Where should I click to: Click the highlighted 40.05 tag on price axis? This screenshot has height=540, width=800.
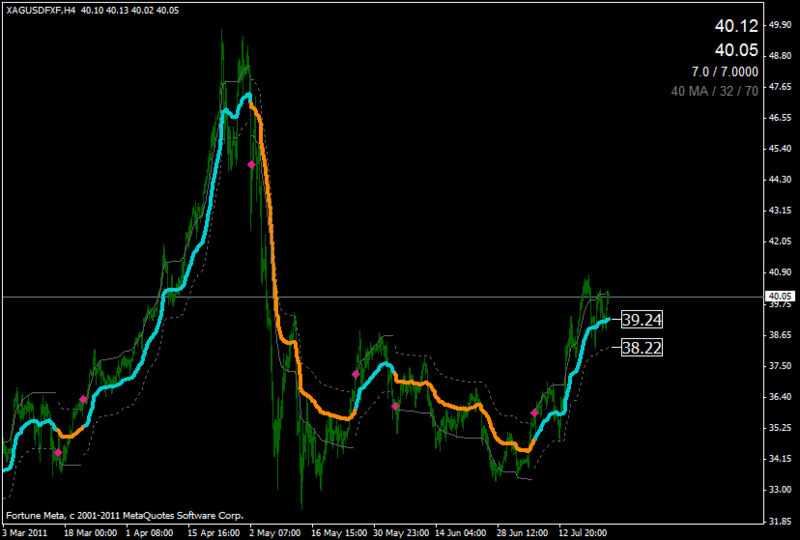780,297
